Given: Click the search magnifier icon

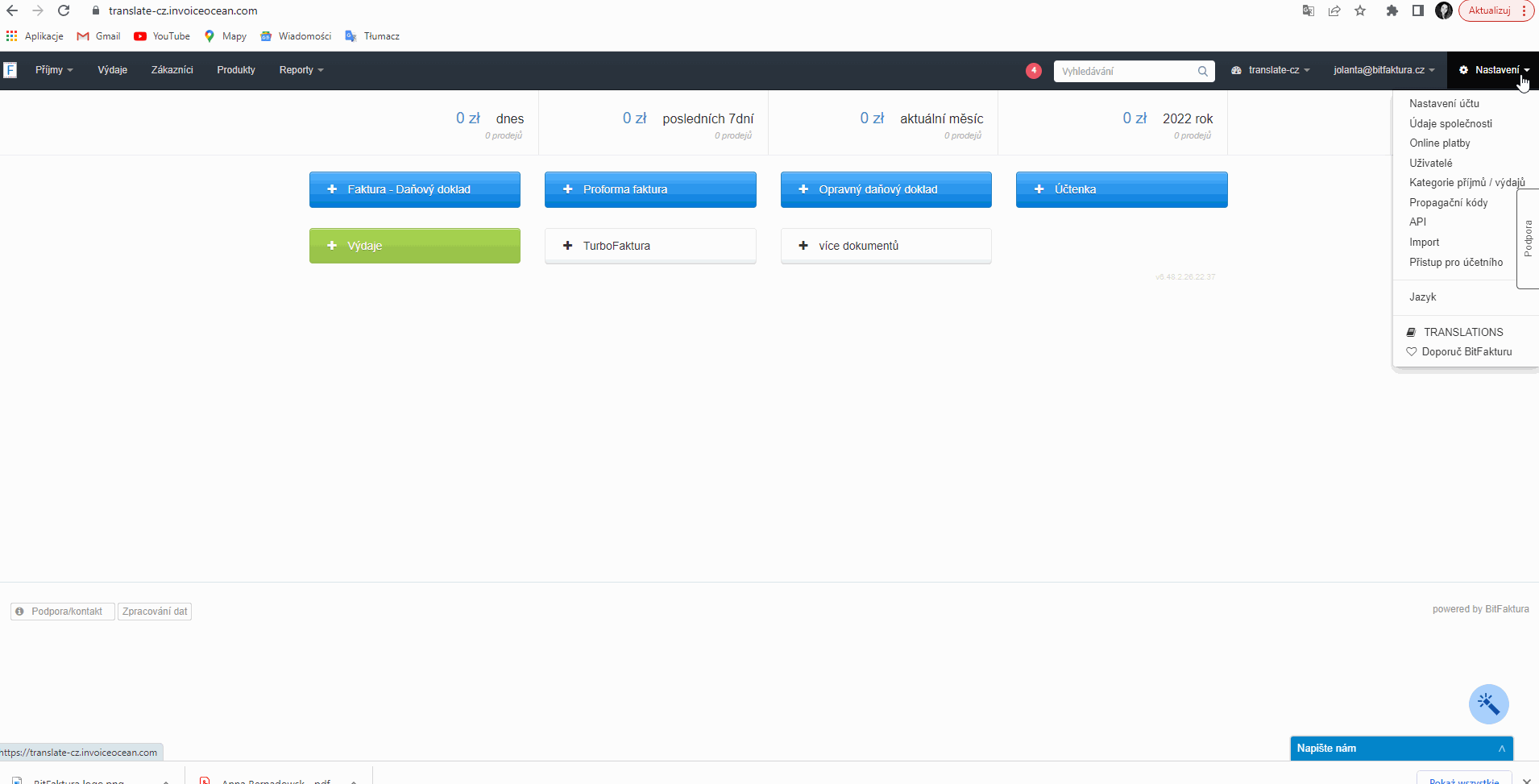Looking at the screenshot, I should click(1202, 71).
